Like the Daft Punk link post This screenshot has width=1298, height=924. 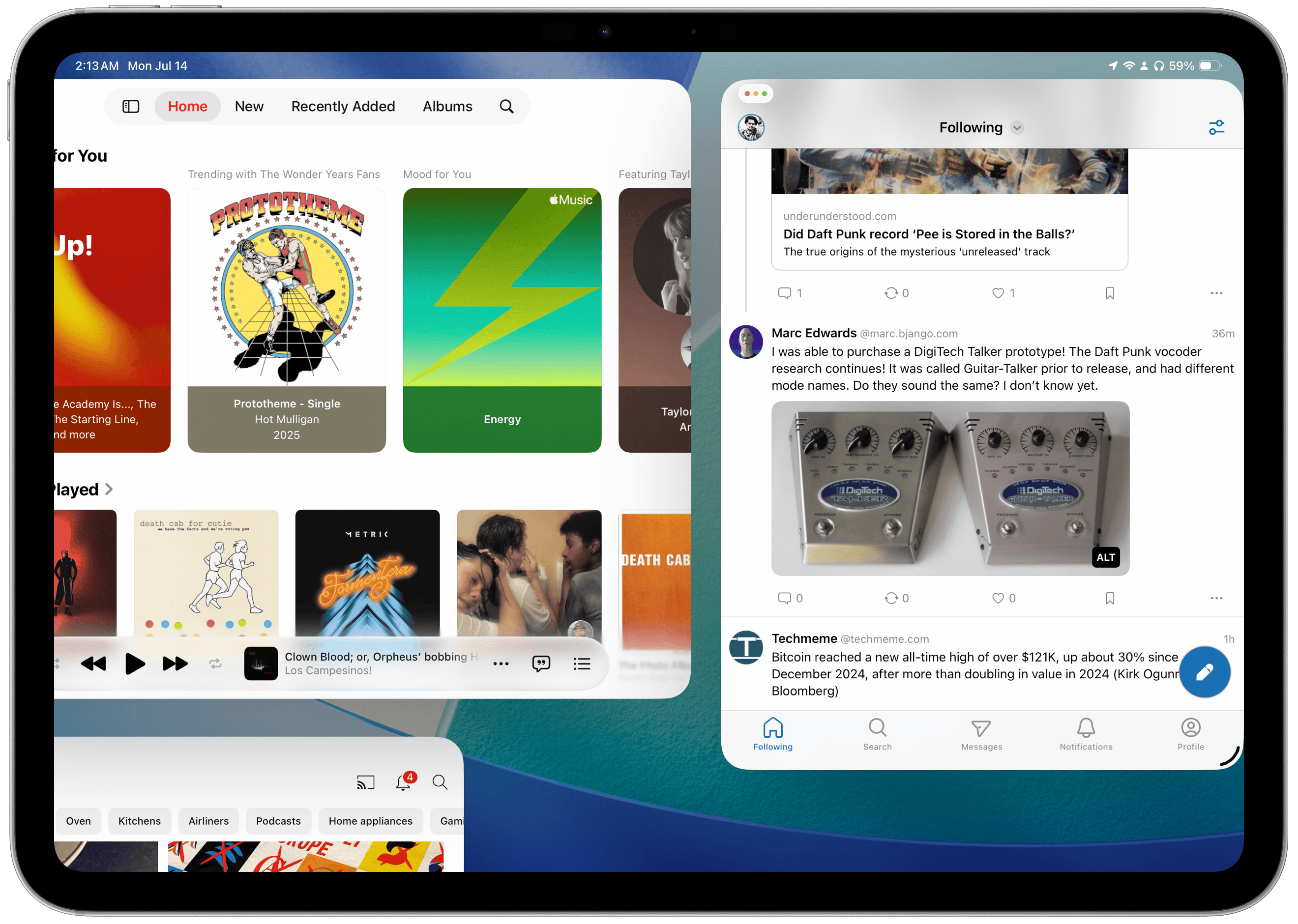pos(1003,293)
